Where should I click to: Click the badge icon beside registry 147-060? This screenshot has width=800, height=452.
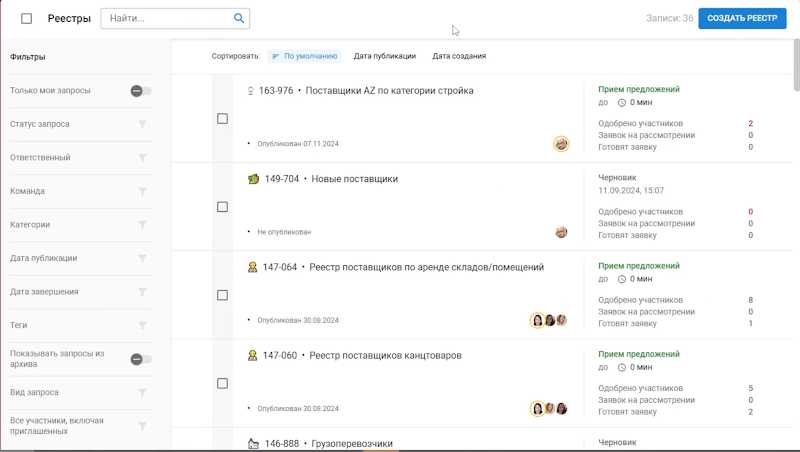tap(253, 355)
